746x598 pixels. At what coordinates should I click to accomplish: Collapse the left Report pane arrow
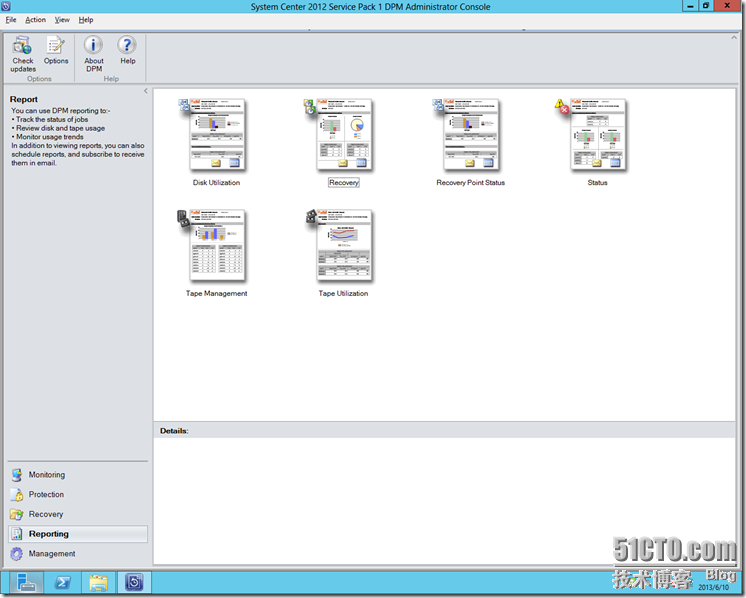click(146, 91)
